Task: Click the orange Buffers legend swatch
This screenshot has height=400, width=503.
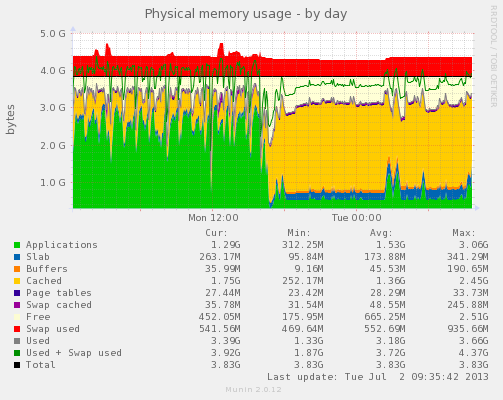Action: tap(17, 269)
